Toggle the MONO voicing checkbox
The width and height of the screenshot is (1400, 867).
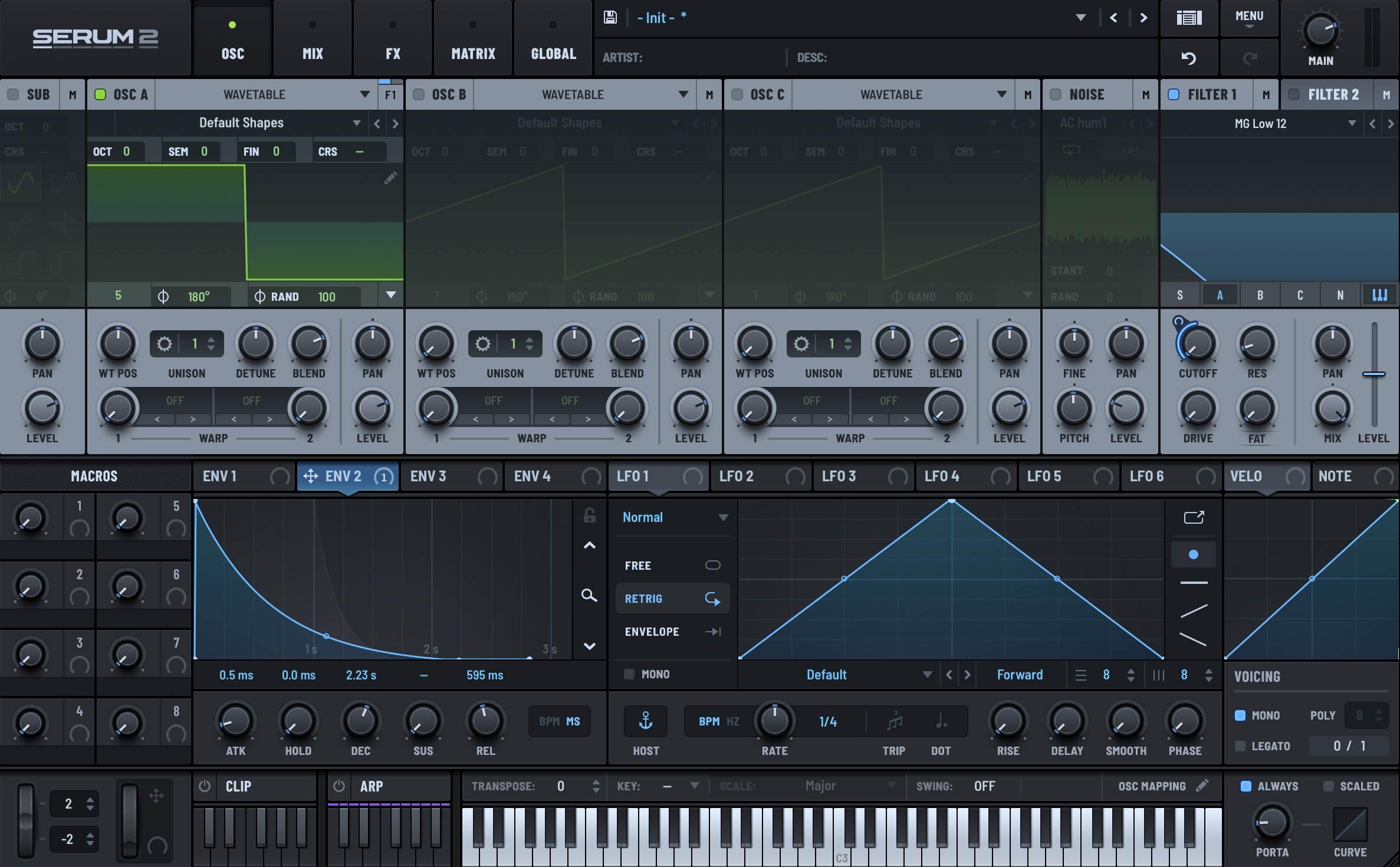click(1240, 715)
